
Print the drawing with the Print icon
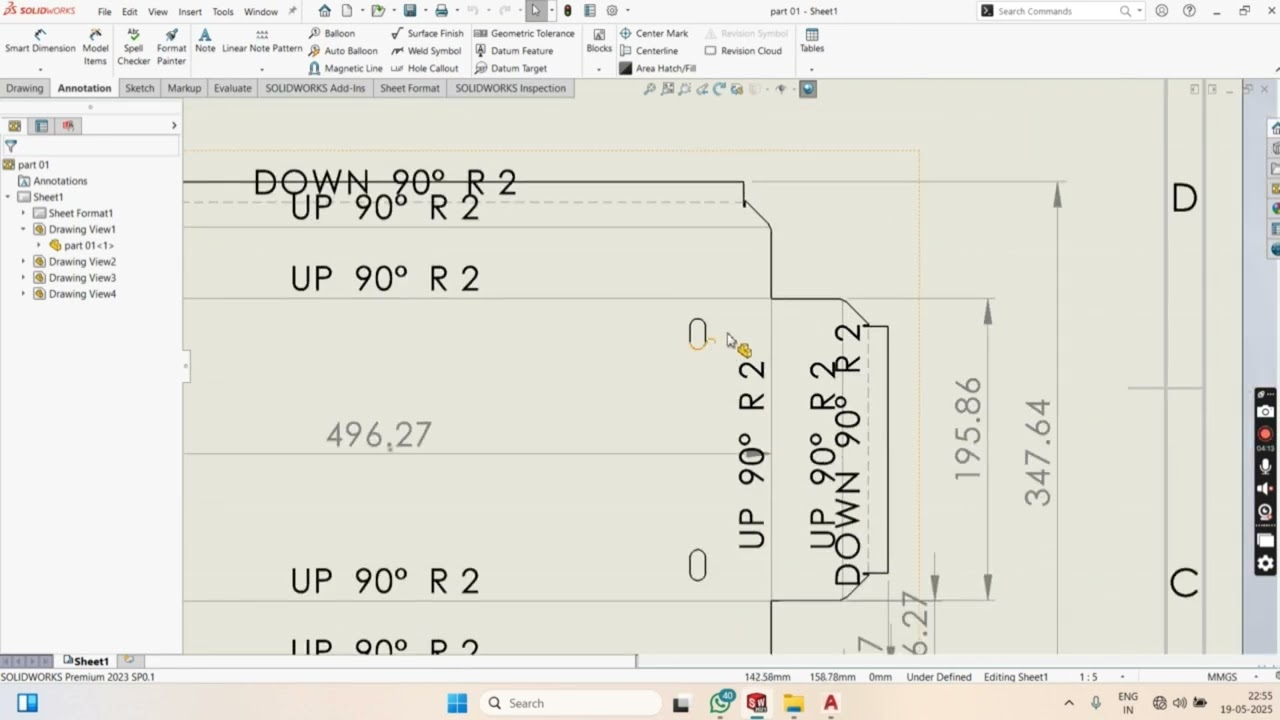click(x=441, y=11)
